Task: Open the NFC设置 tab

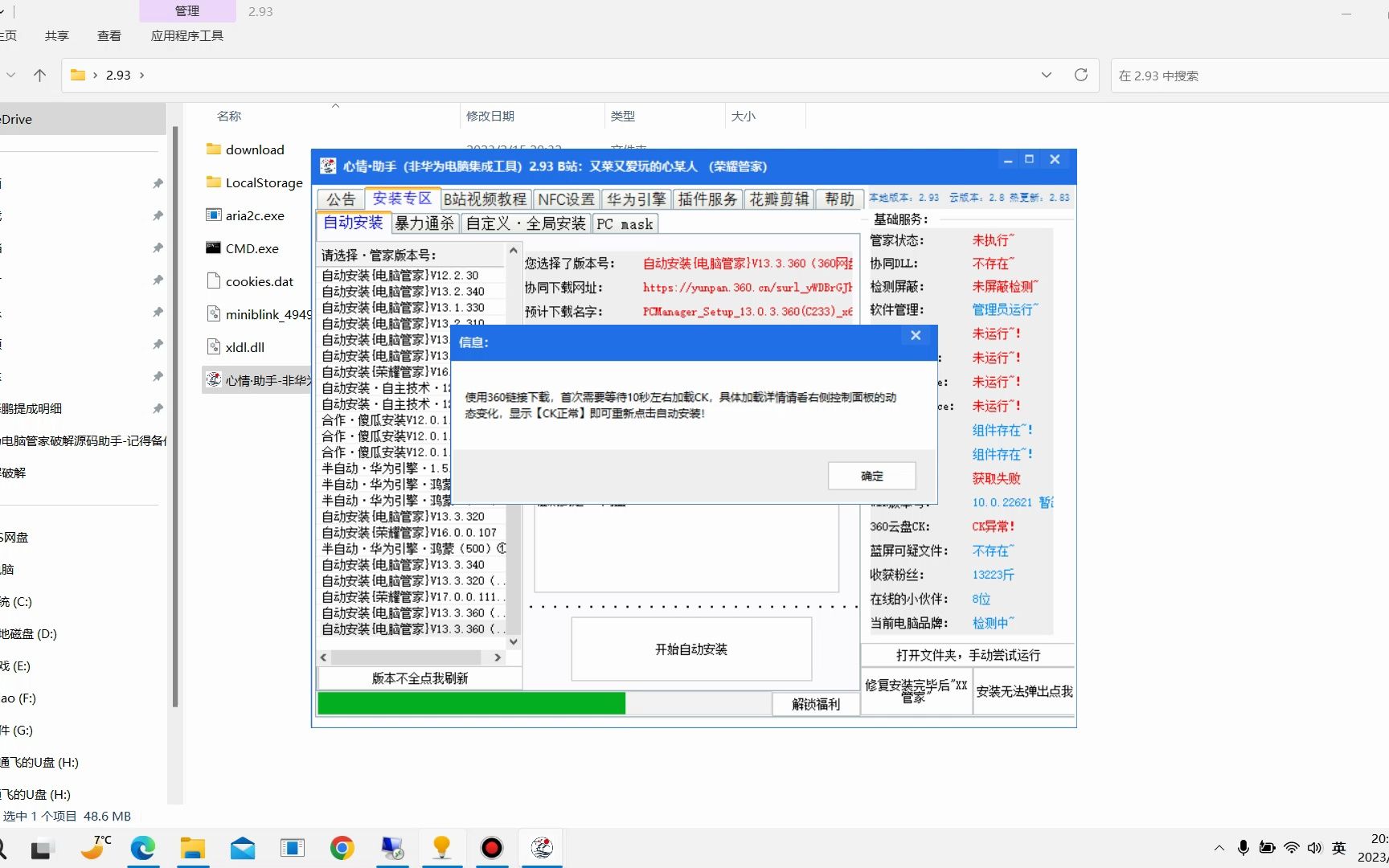Action: click(567, 199)
